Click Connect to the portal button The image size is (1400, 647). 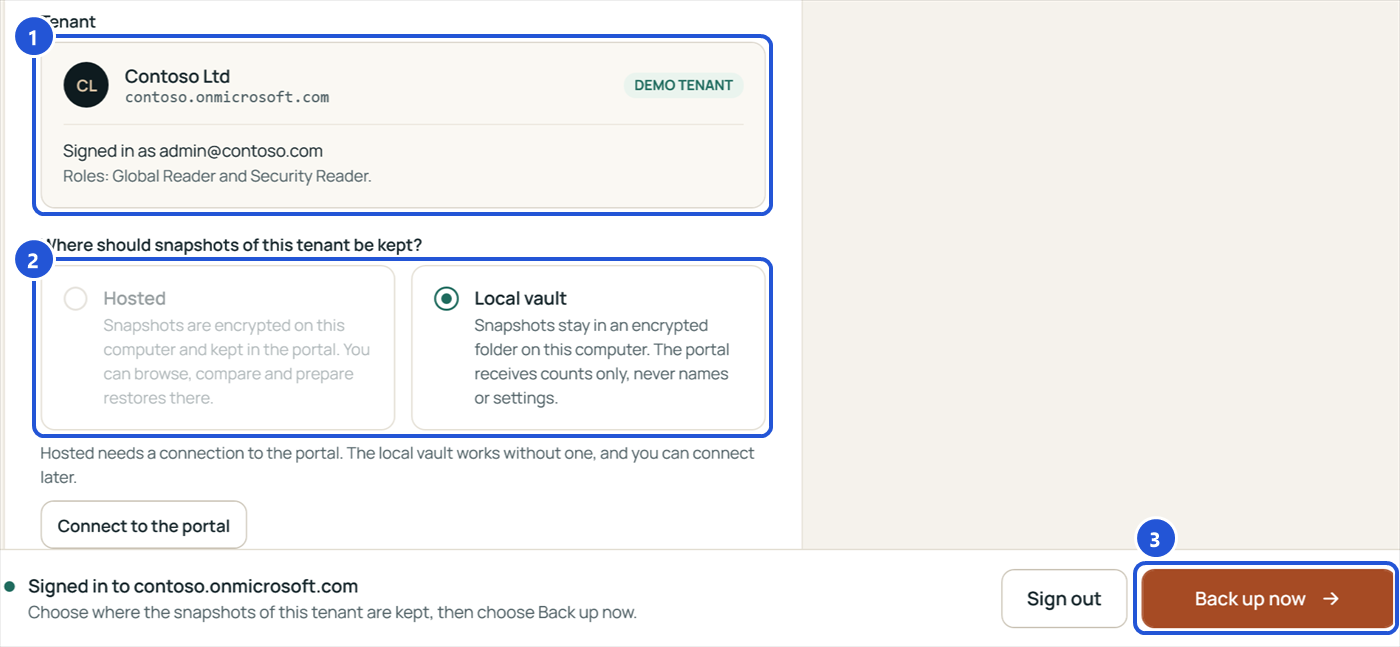(x=144, y=526)
